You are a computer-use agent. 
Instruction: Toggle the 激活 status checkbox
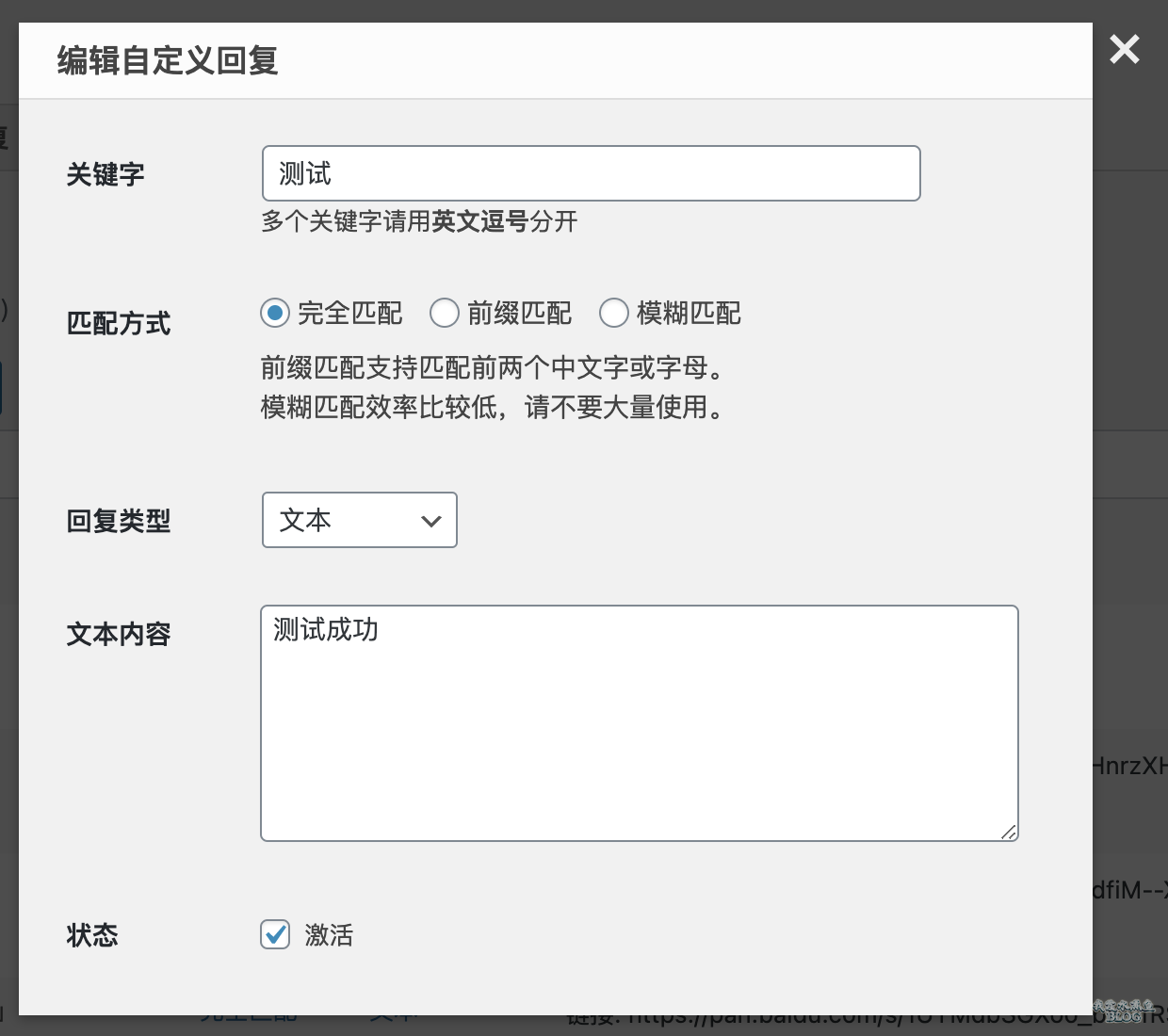[x=275, y=934]
